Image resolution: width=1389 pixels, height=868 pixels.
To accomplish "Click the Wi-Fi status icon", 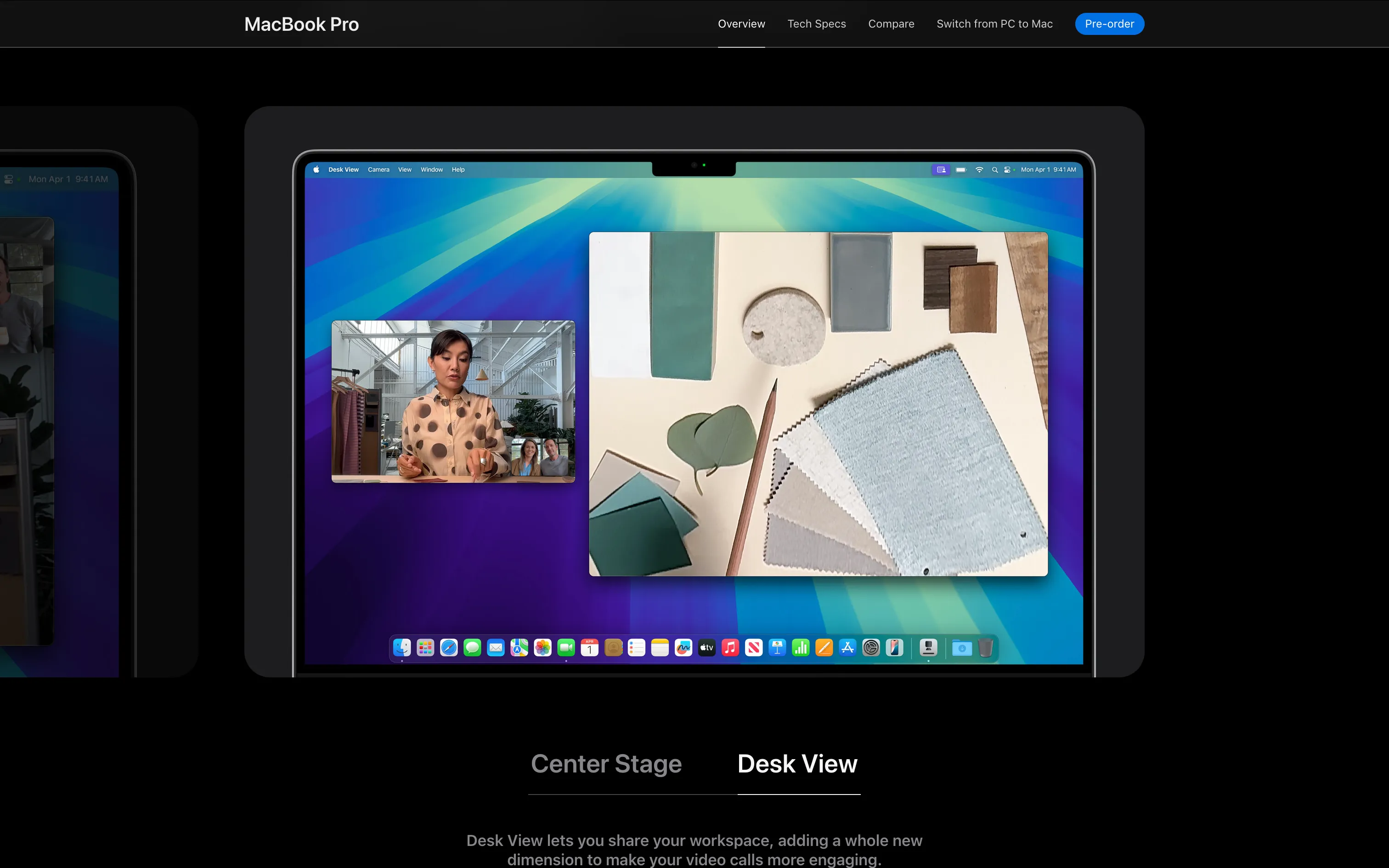I will click(x=980, y=169).
